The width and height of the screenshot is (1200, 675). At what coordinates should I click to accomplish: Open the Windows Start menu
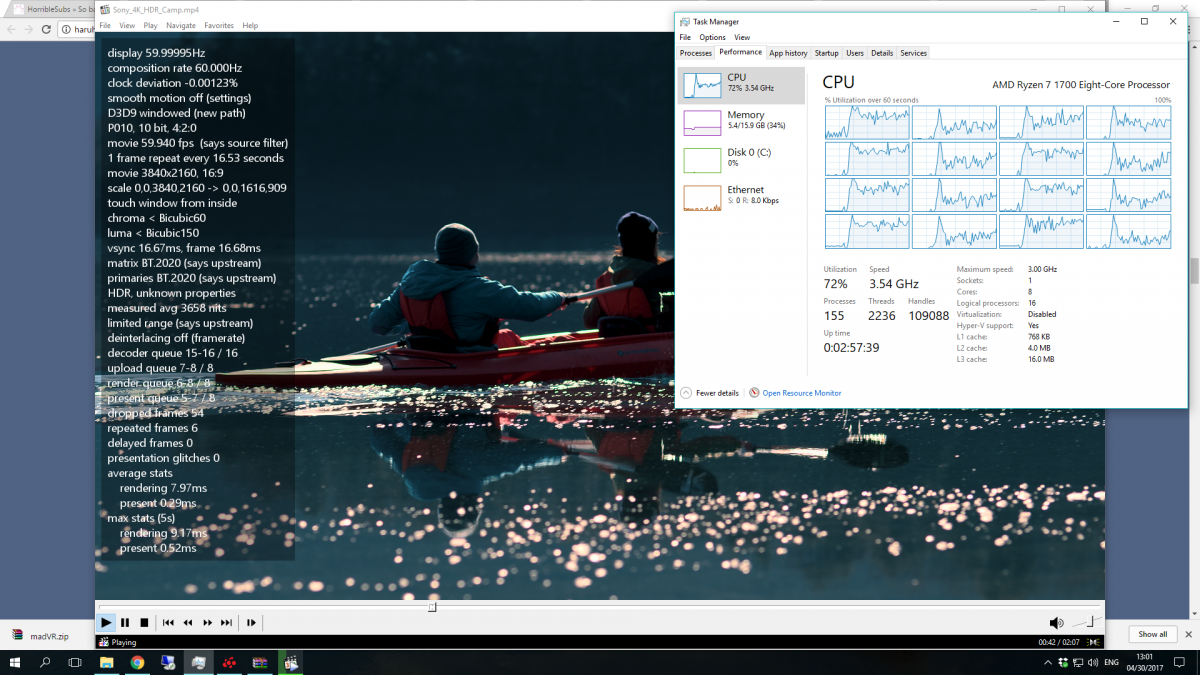click(x=15, y=662)
